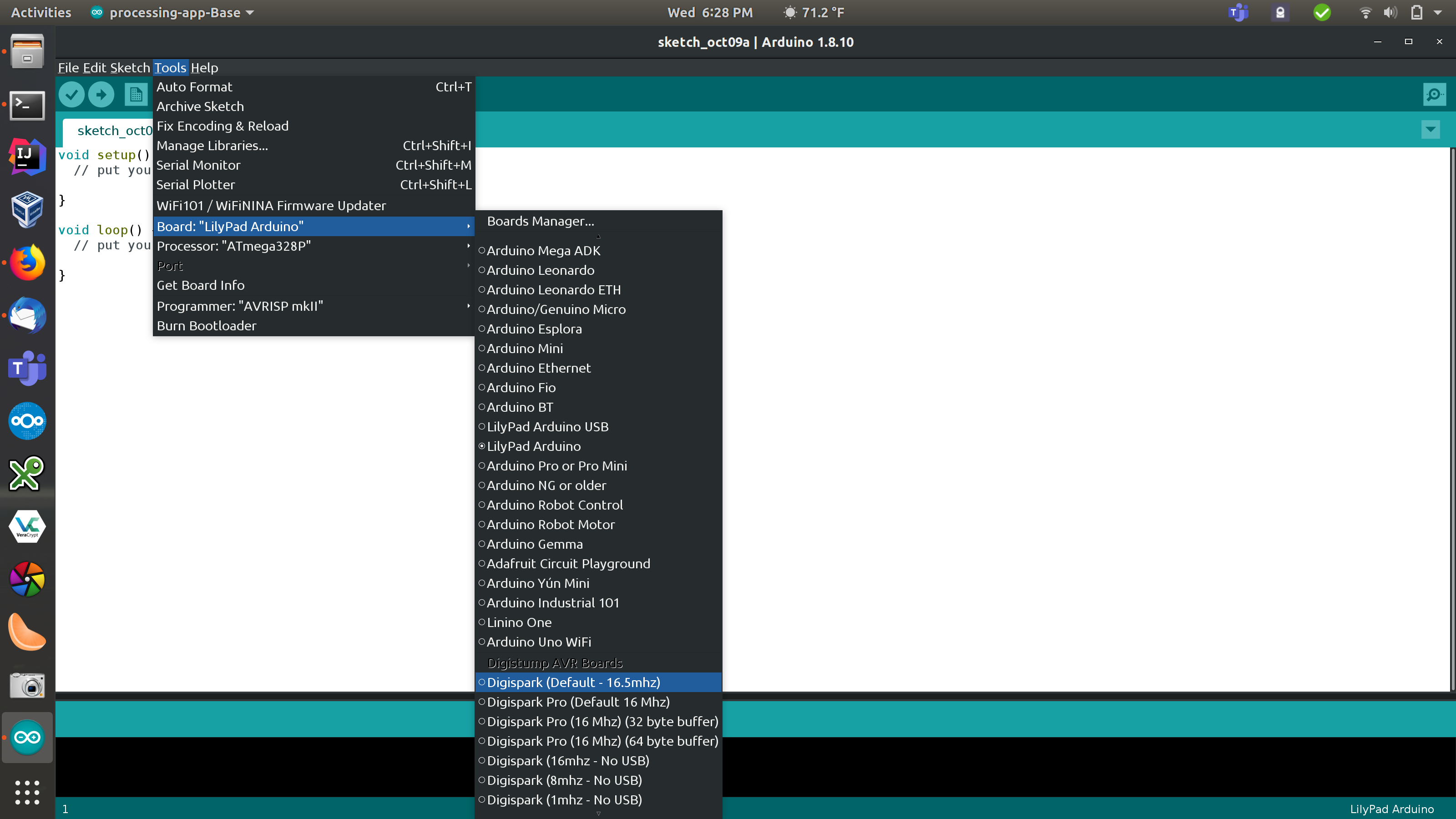The image size is (1456, 819).
Task: Open KeePassXC from the dock
Action: (x=26, y=473)
